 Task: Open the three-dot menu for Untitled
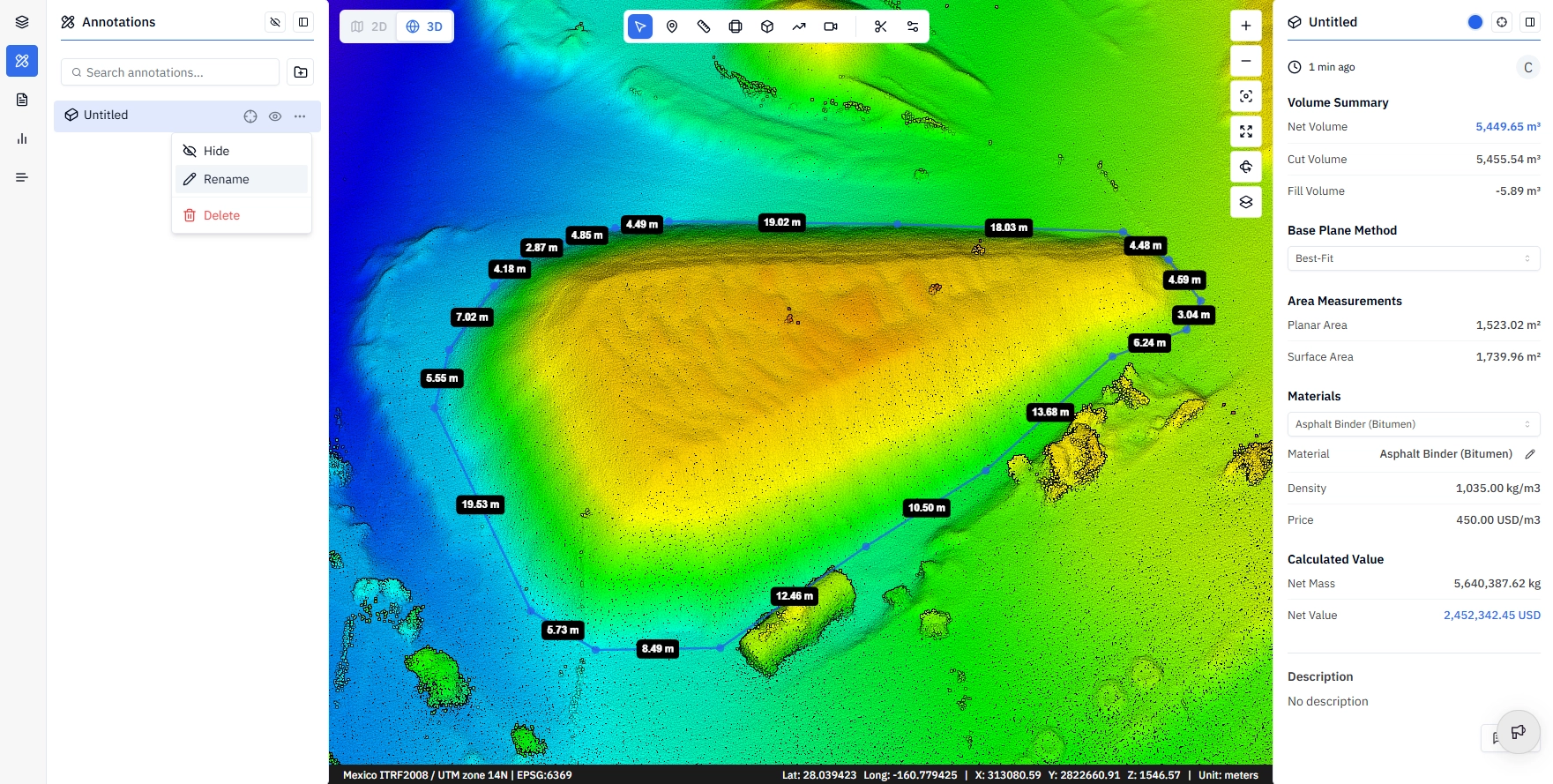(x=300, y=116)
